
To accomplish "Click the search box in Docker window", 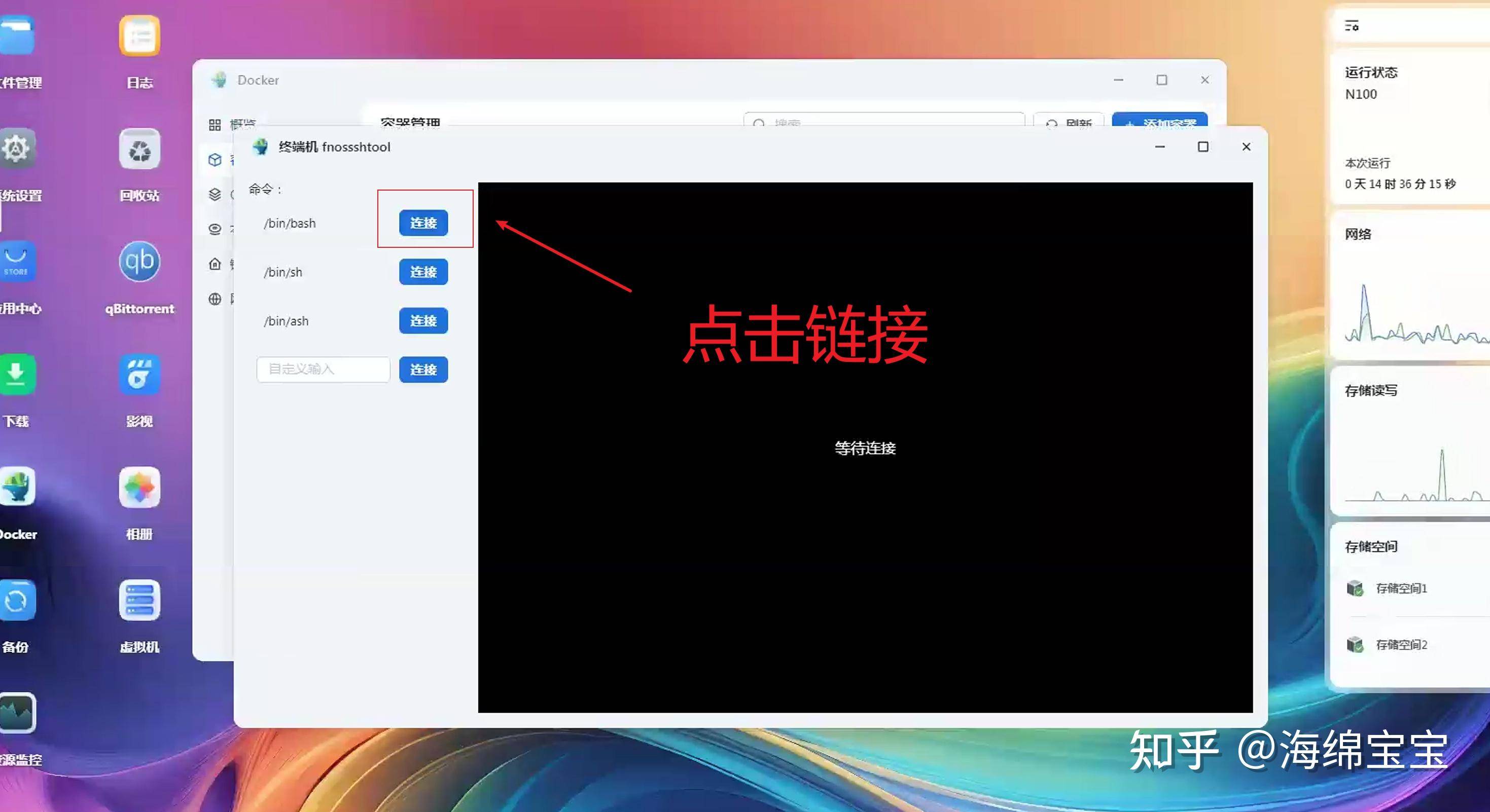I will (884, 120).
